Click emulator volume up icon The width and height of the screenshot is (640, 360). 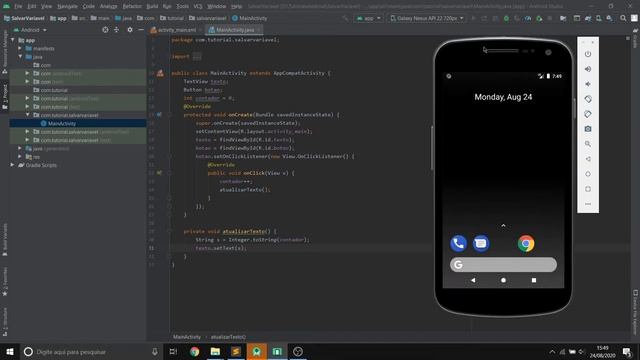[x=588, y=69]
